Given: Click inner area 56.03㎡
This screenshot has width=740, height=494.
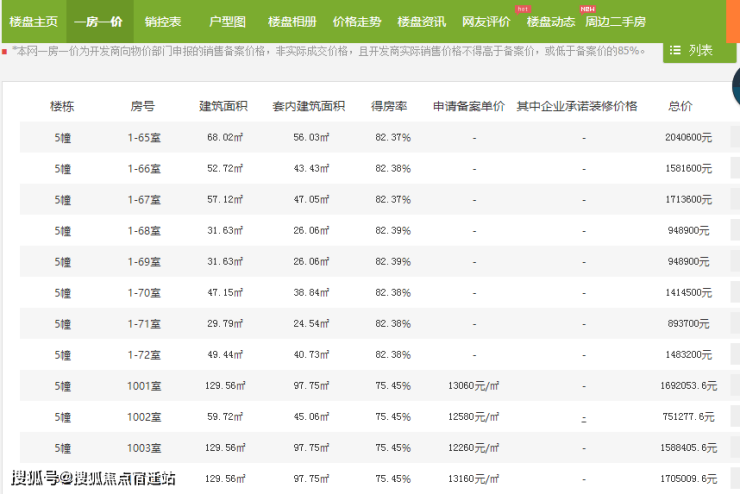Looking at the screenshot, I should (311, 137).
